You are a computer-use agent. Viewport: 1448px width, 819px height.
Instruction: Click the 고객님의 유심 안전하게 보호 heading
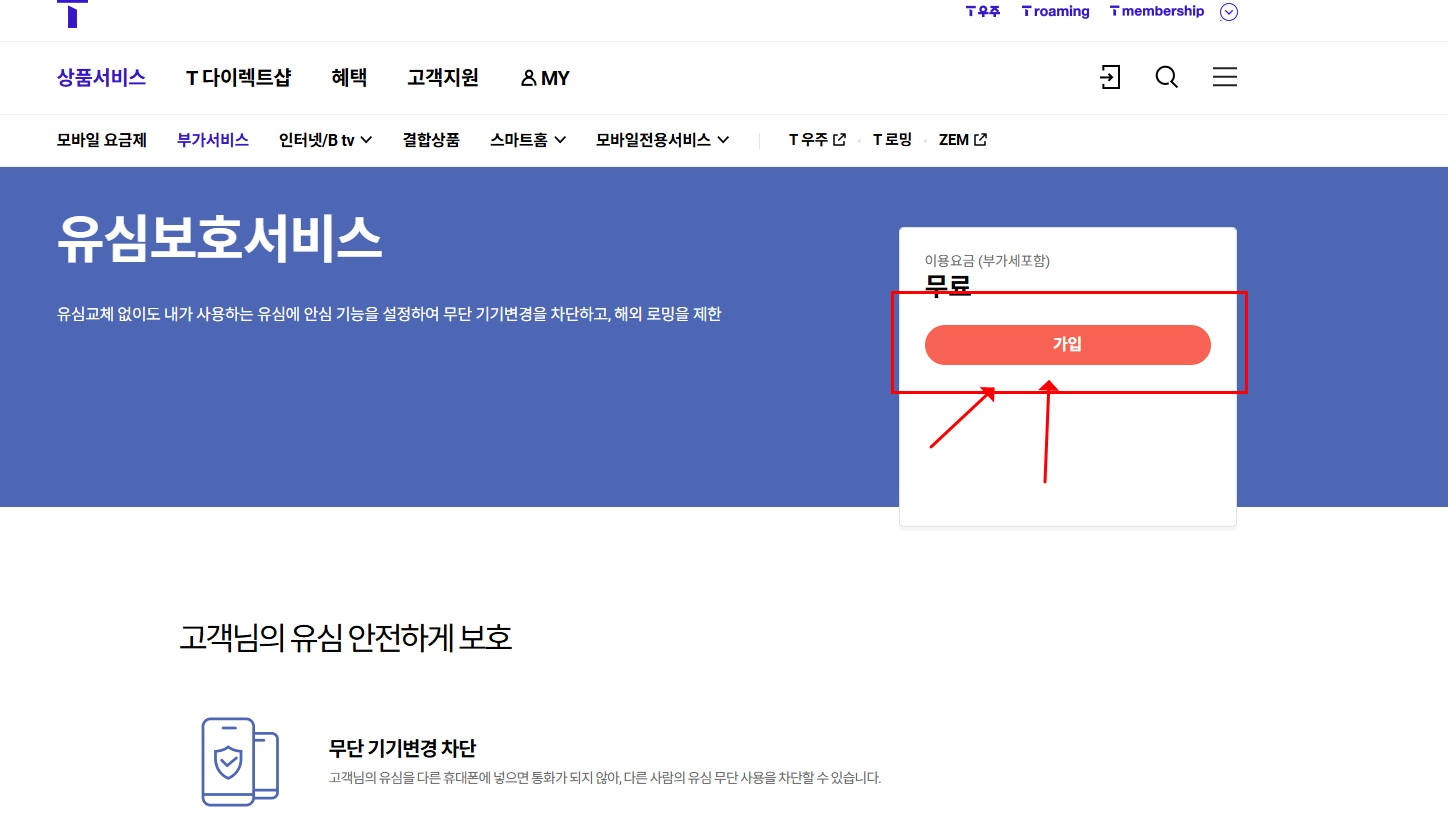point(345,637)
